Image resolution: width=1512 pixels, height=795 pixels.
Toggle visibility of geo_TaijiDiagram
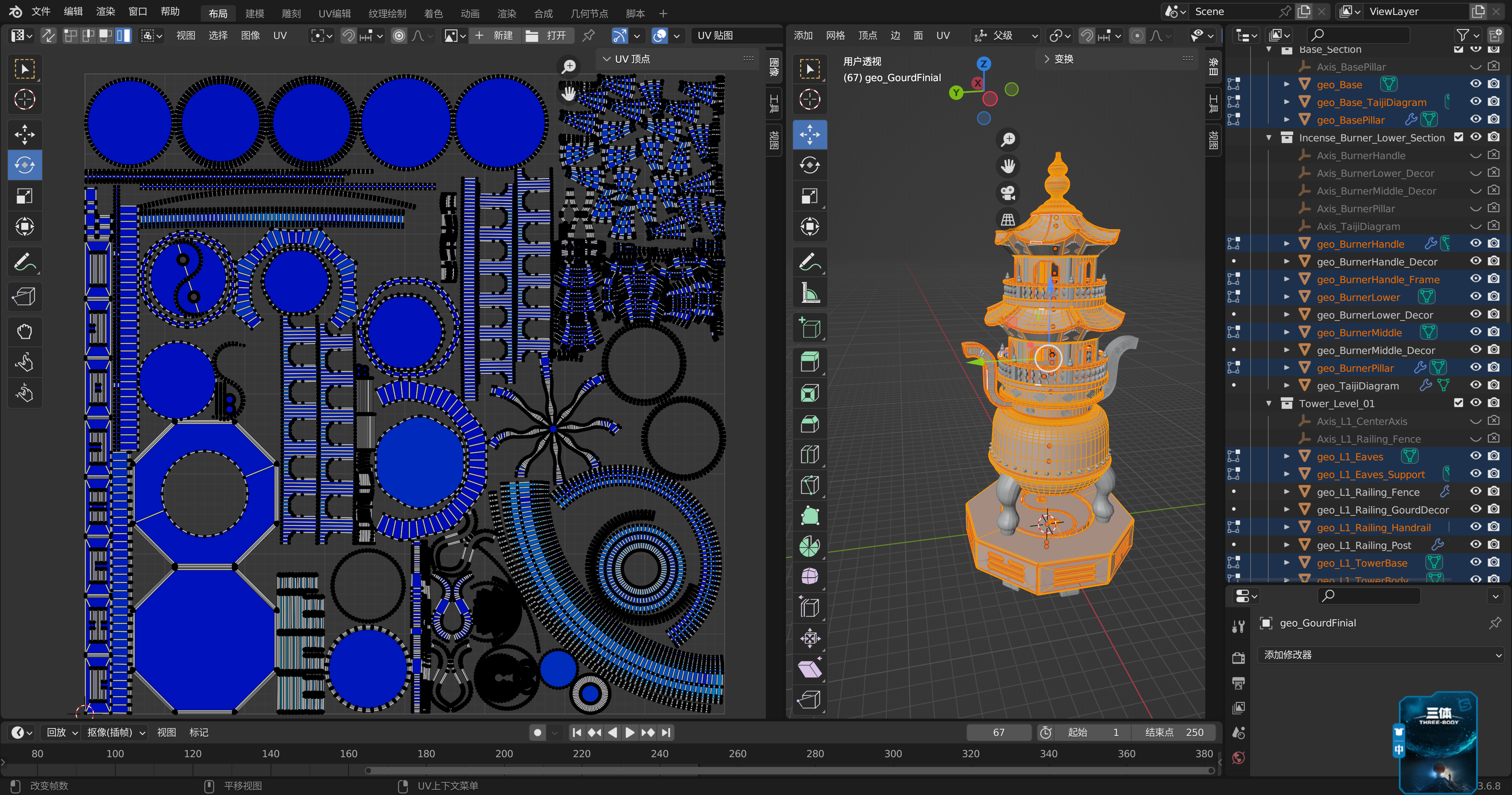click(1475, 385)
